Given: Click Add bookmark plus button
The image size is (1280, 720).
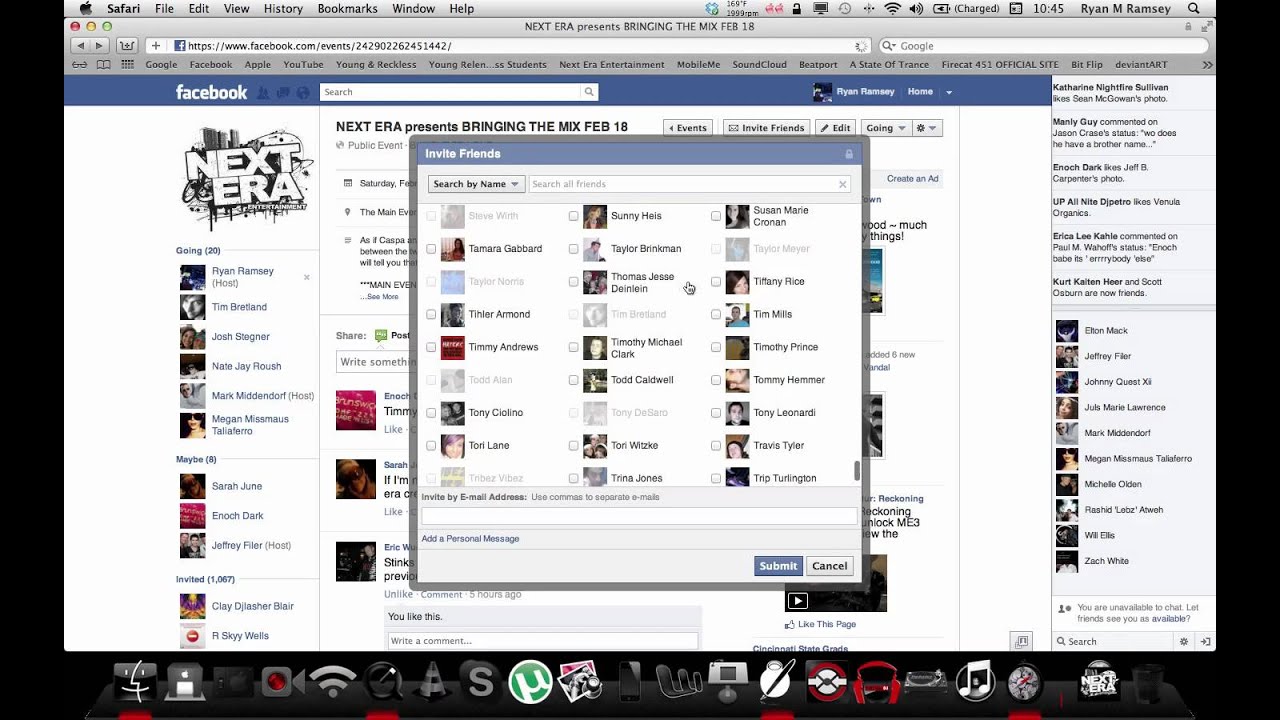Looking at the screenshot, I should click(155, 46).
